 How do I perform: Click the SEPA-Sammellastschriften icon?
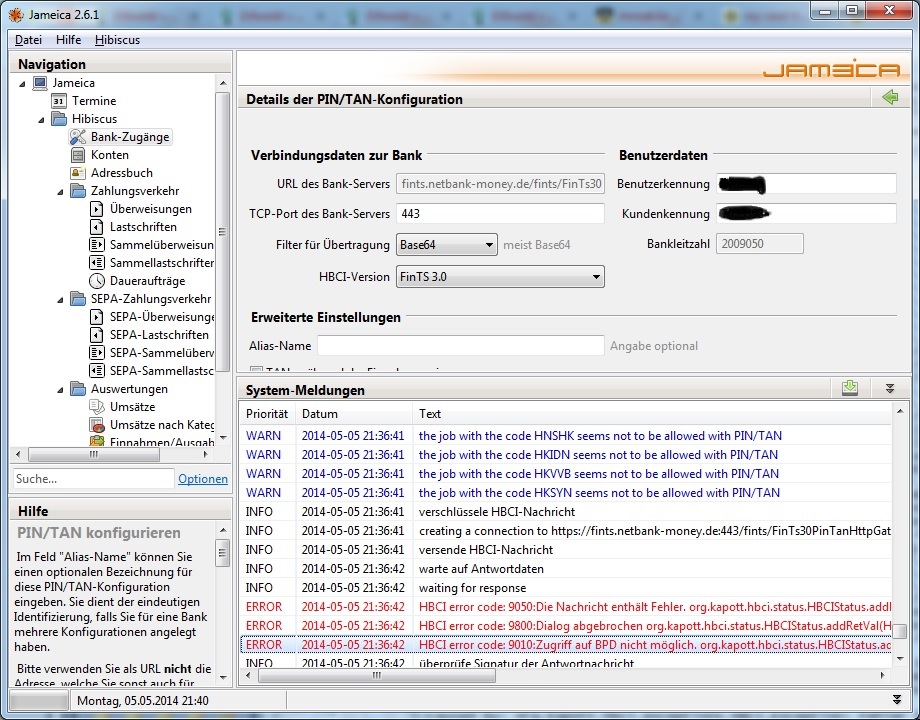pyautogui.click(x=96, y=371)
